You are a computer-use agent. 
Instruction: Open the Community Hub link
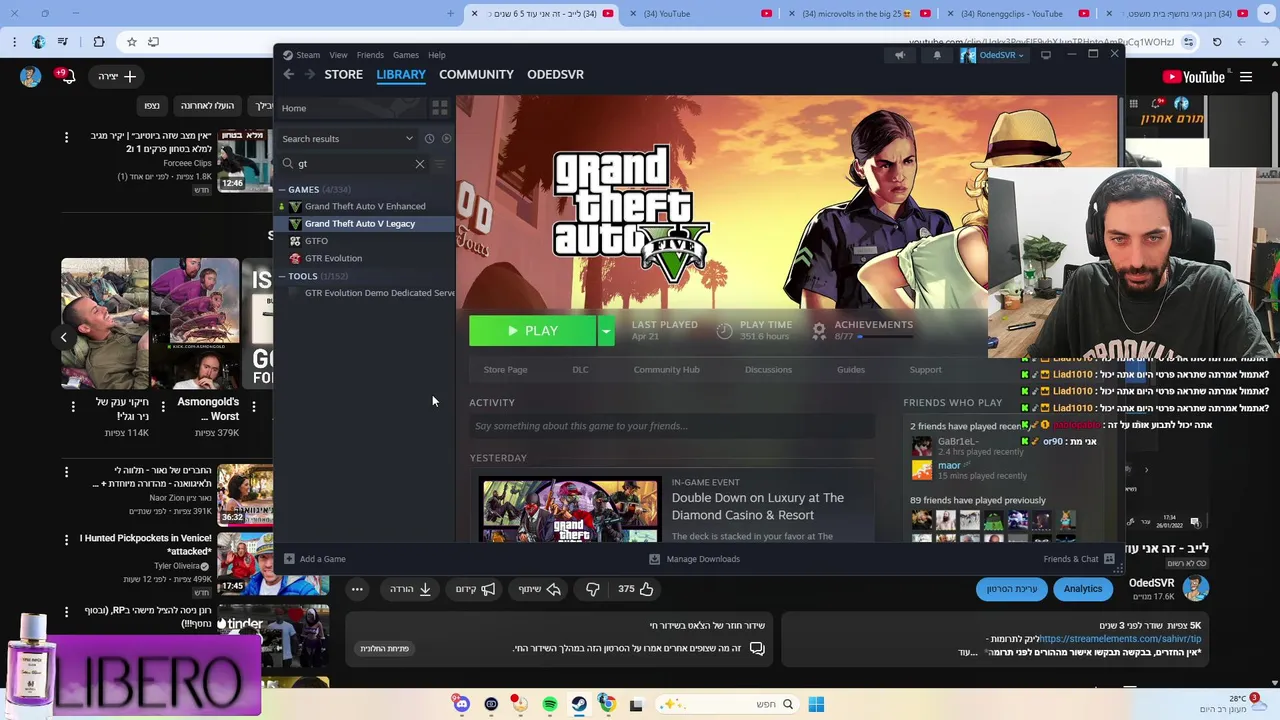point(666,370)
